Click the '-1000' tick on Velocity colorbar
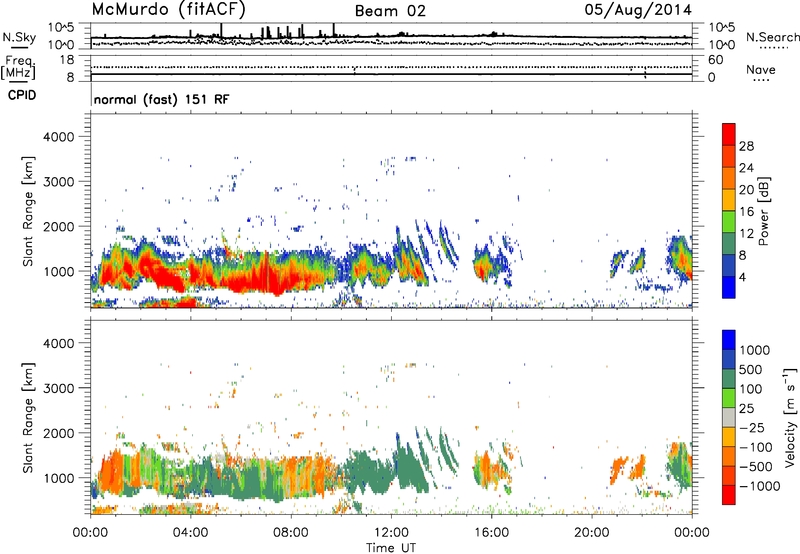The width and height of the screenshot is (800, 554). coord(759,486)
